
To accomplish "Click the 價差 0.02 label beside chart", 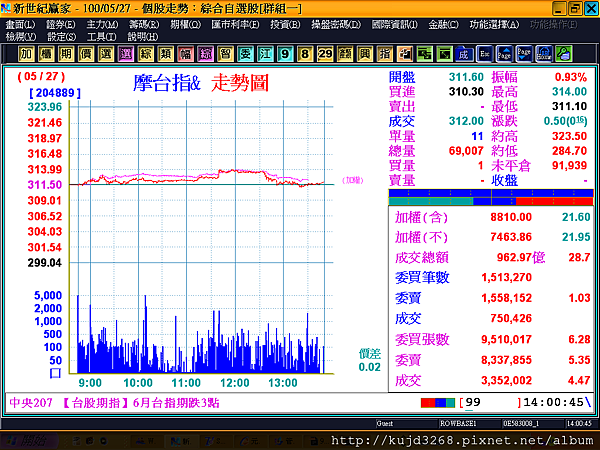I will [369, 360].
